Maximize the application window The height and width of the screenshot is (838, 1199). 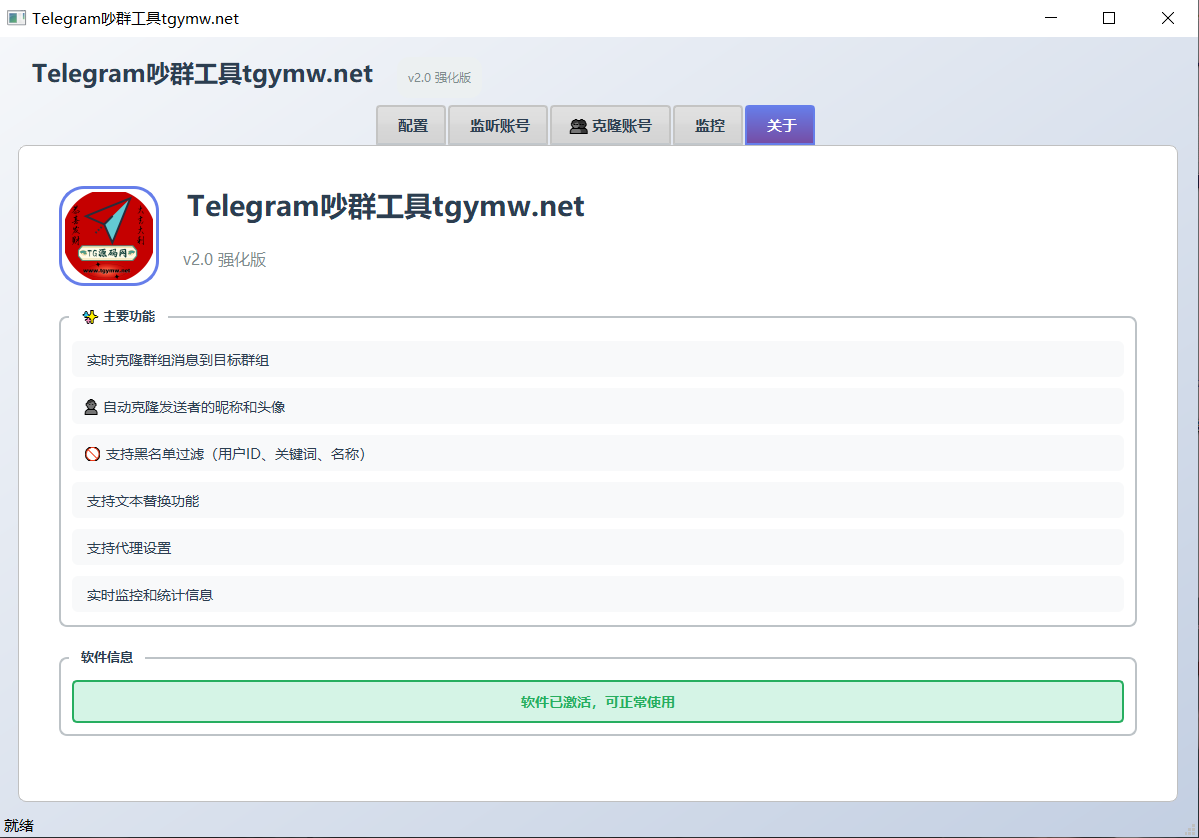tap(1108, 18)
